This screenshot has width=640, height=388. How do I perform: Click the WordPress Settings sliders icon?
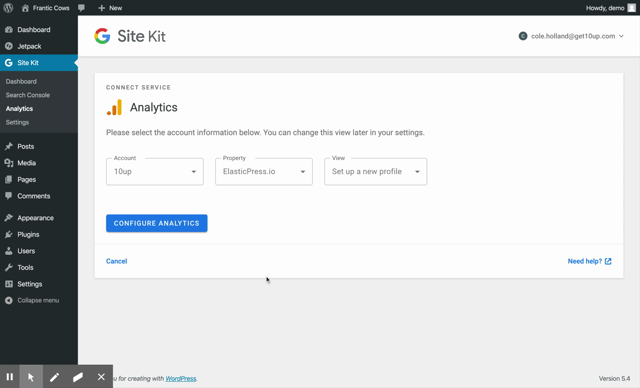tap(9, 284)
